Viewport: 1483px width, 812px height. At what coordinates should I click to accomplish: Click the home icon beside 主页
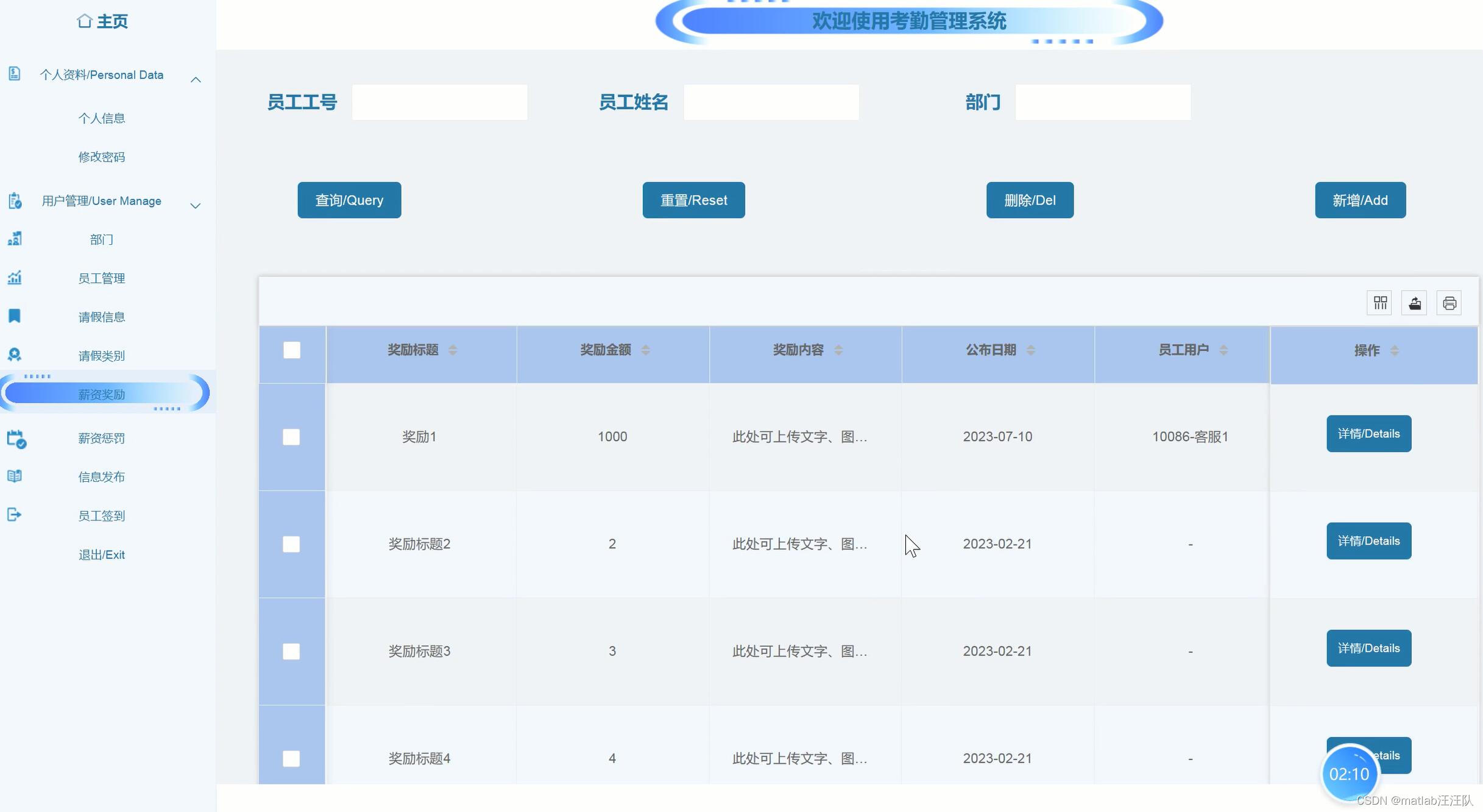(x=85, y=21)
